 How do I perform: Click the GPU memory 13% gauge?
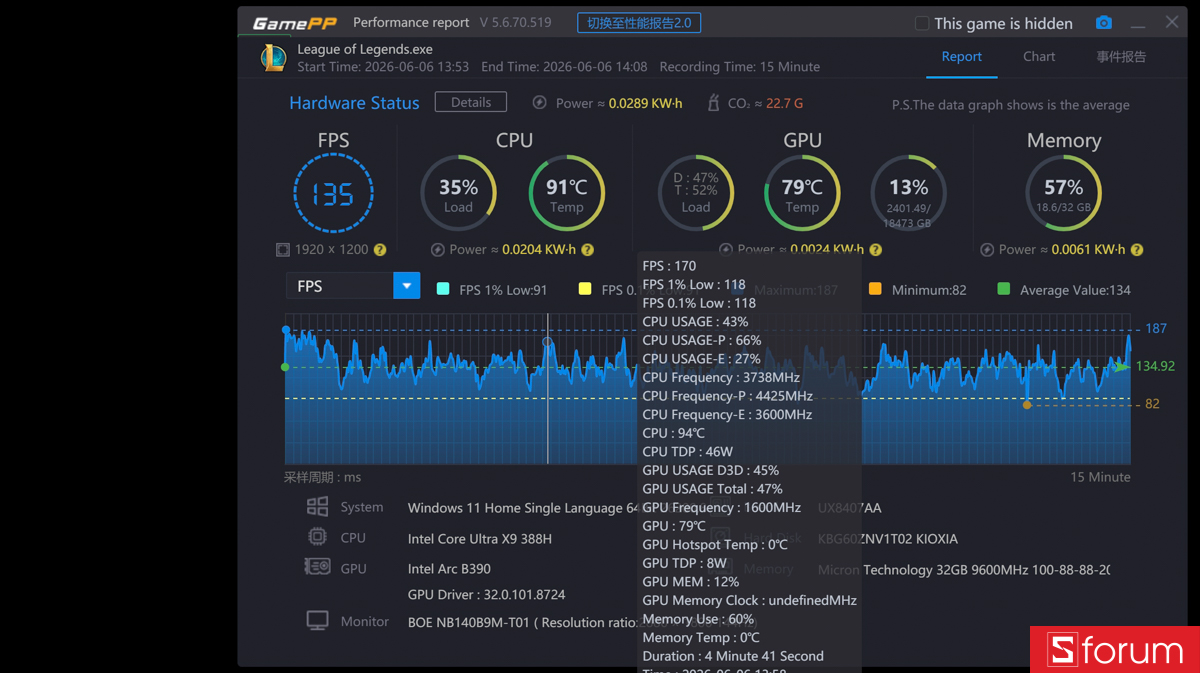click(908, 193)
